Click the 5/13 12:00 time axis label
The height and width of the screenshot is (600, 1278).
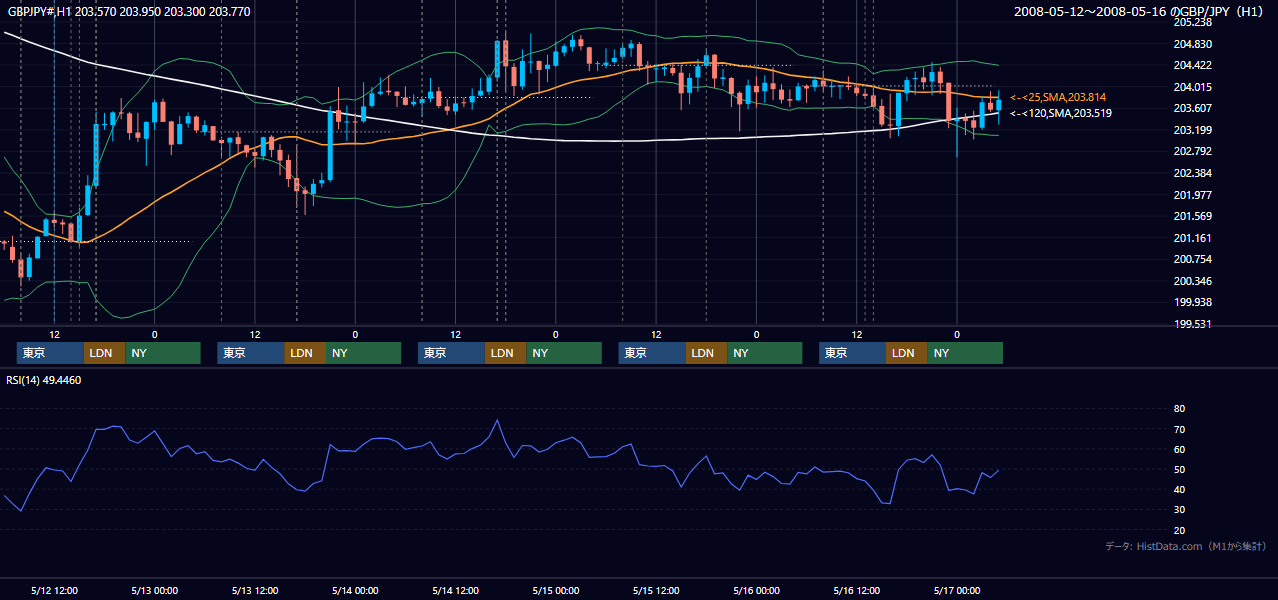pos(255,590)
